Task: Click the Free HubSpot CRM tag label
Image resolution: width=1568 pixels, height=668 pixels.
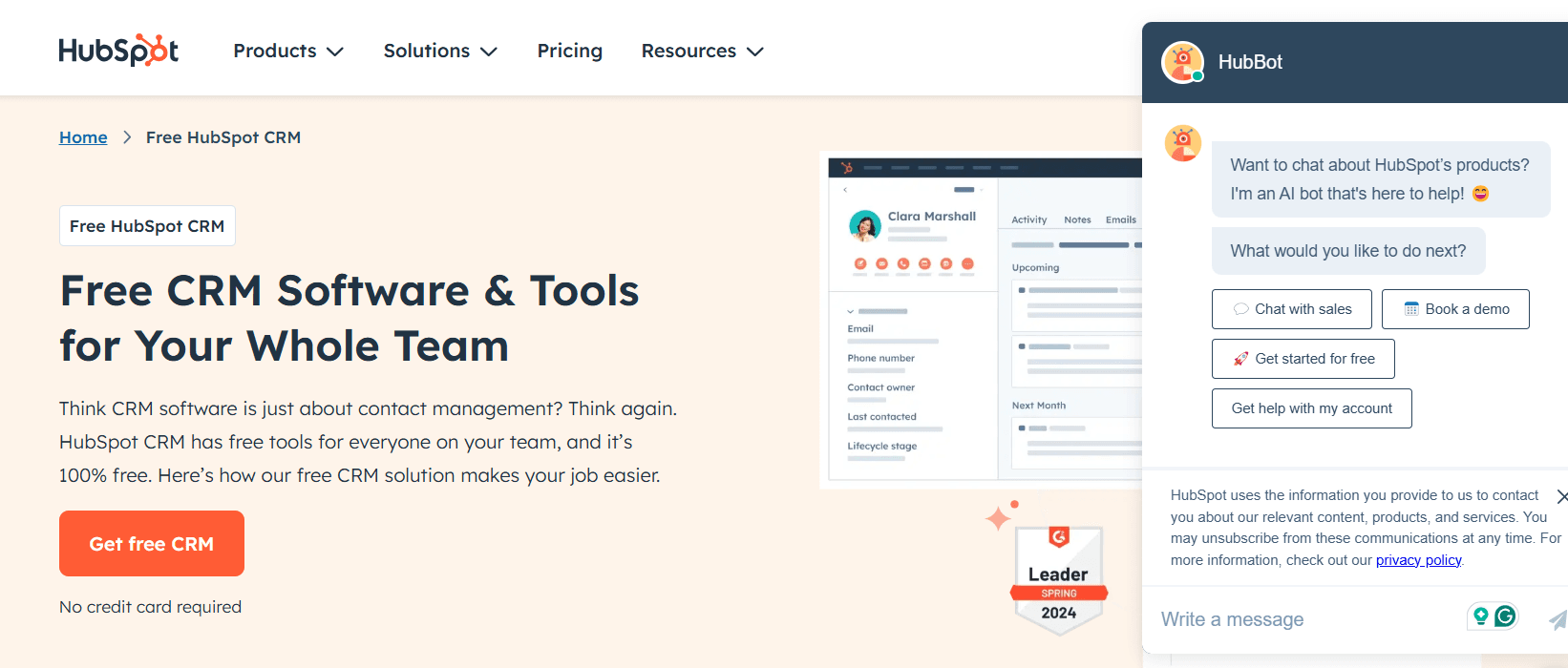Action: (147, 226)
